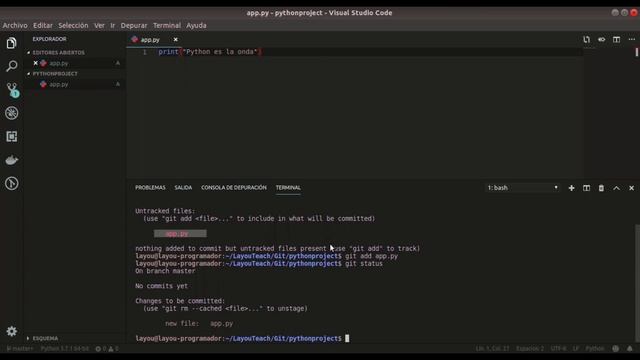Open the Extensions view in activity bar

click(11, 136)
